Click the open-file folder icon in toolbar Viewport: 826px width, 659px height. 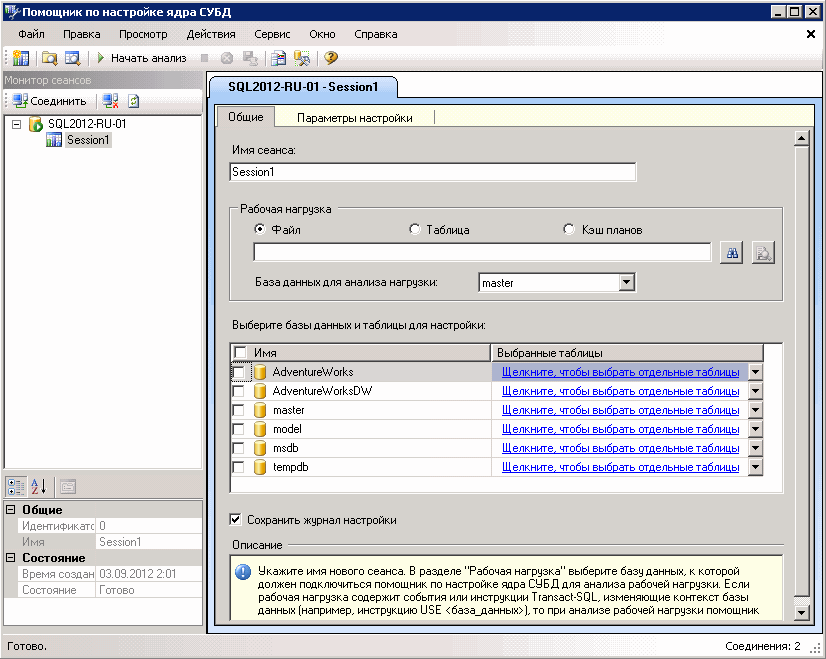49,58
